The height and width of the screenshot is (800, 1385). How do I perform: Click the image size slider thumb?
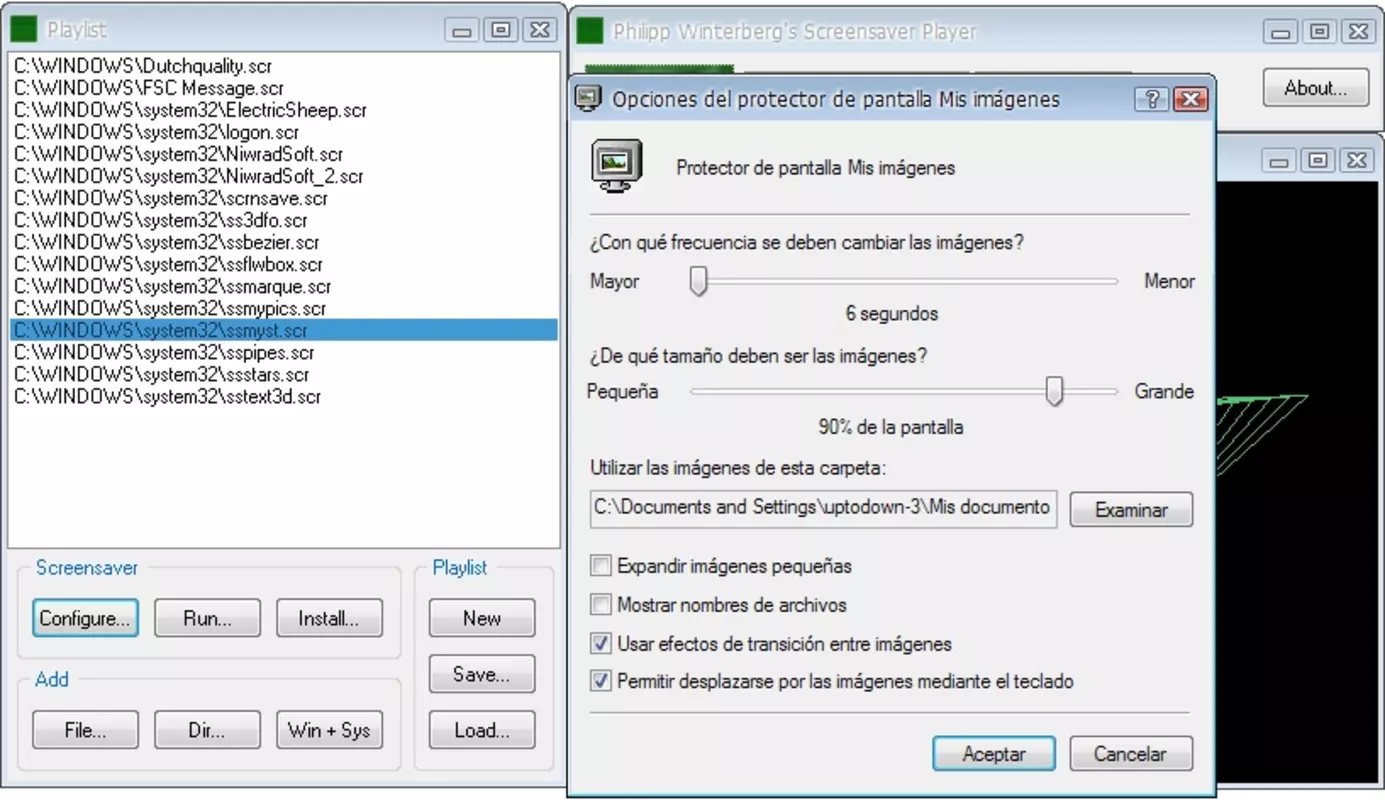(x=1054, y=391)
